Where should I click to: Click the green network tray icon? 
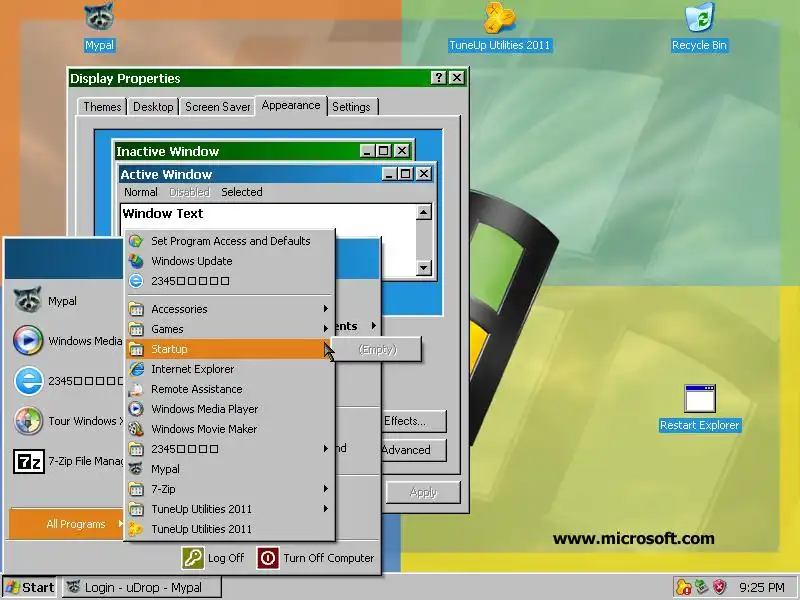click(x=702, y=587)
